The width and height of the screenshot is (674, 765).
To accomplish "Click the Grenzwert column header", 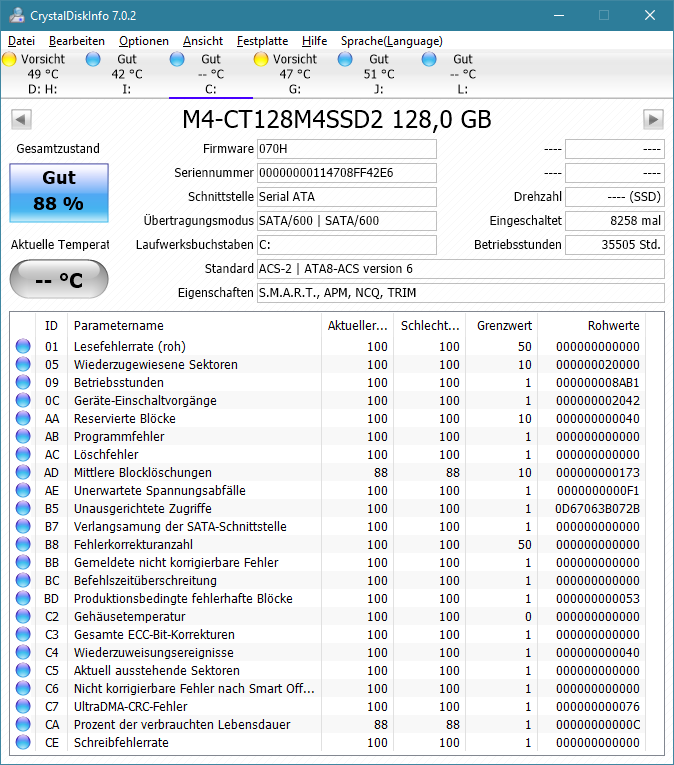I will click(501, 325).
